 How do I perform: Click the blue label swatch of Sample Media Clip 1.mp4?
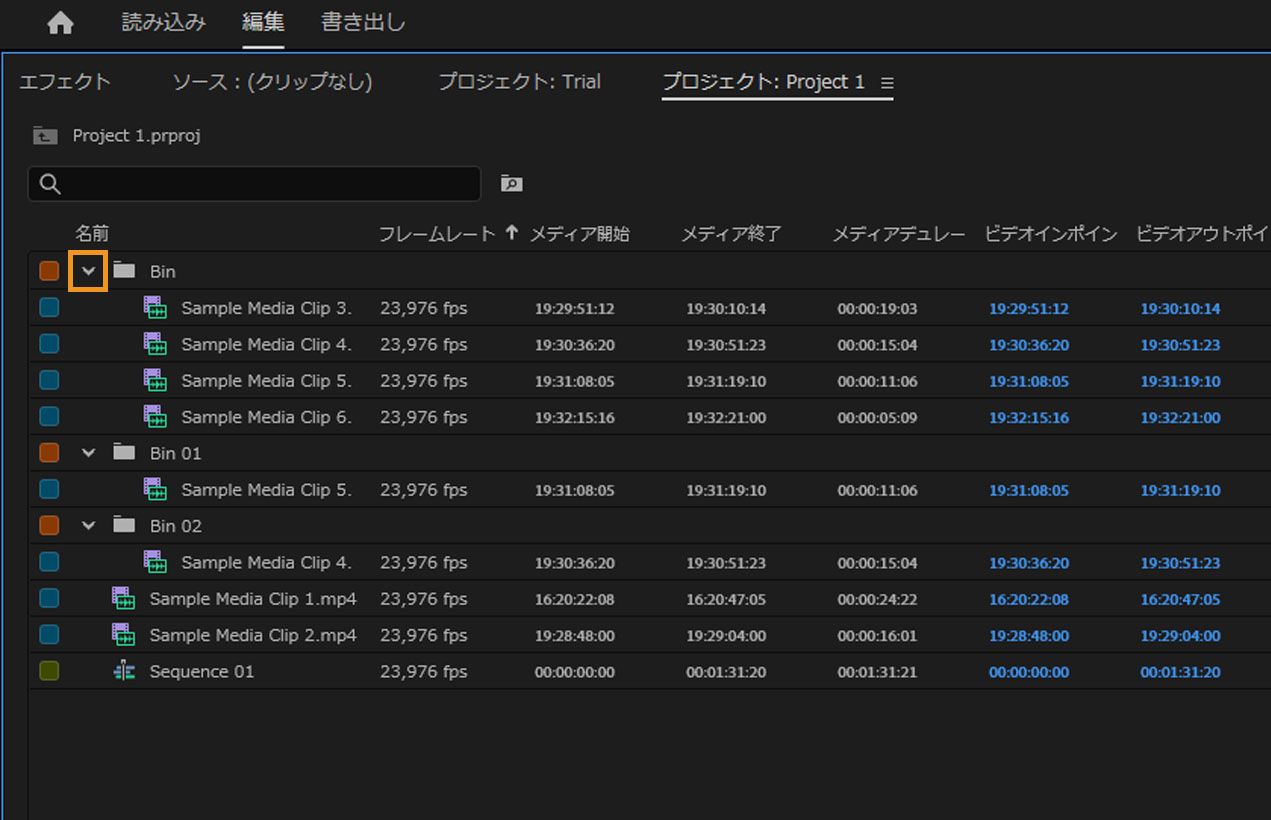pyautogui.click(x=49, y=599)
